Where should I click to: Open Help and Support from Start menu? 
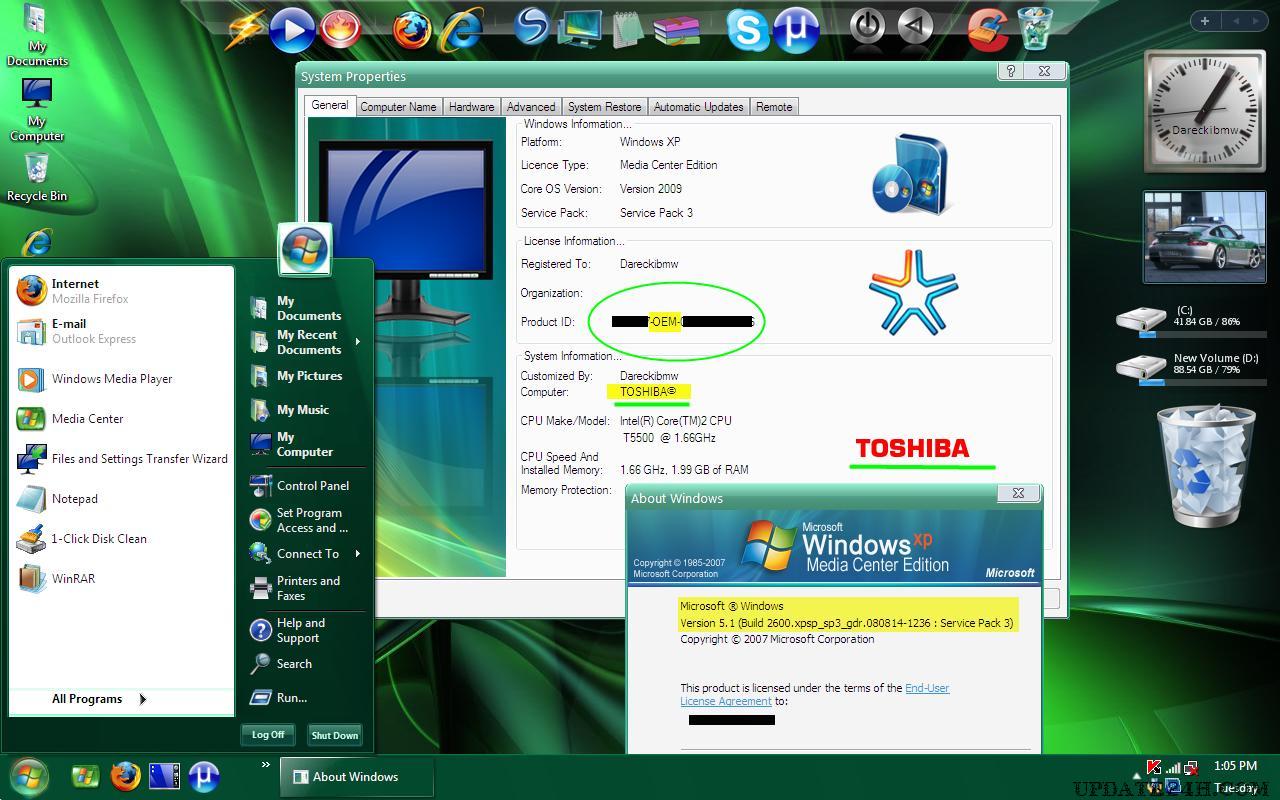(x=305, y=630)
